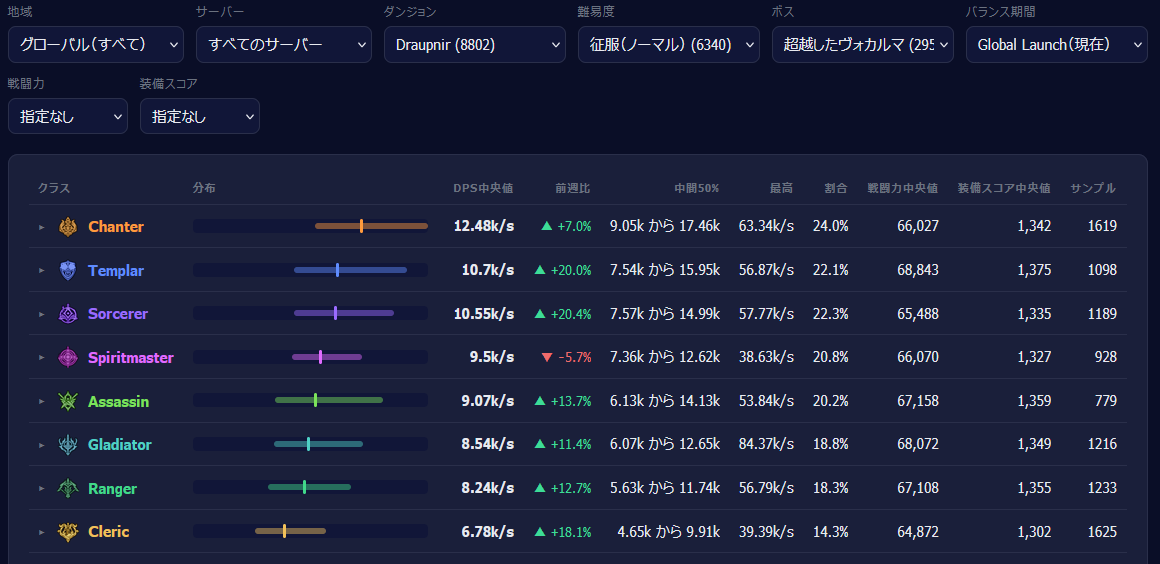Click the Gladiator class icon

(x=67, y=445)
